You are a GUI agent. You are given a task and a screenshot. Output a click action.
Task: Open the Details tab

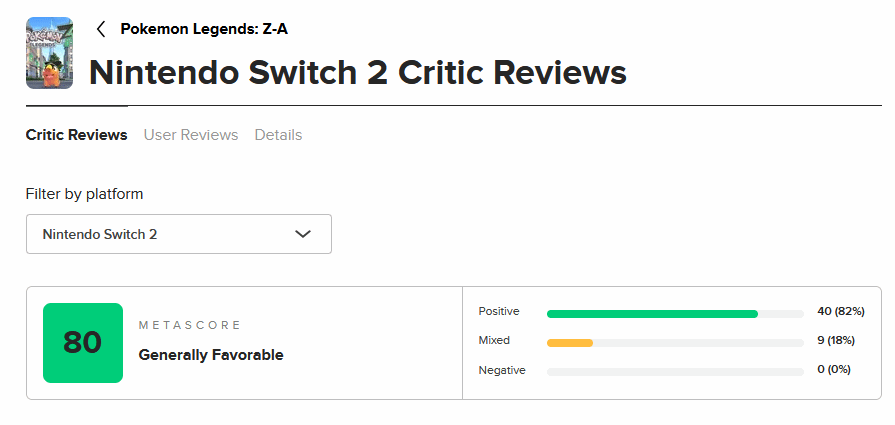pyautogui.click(x=278, y=134)
